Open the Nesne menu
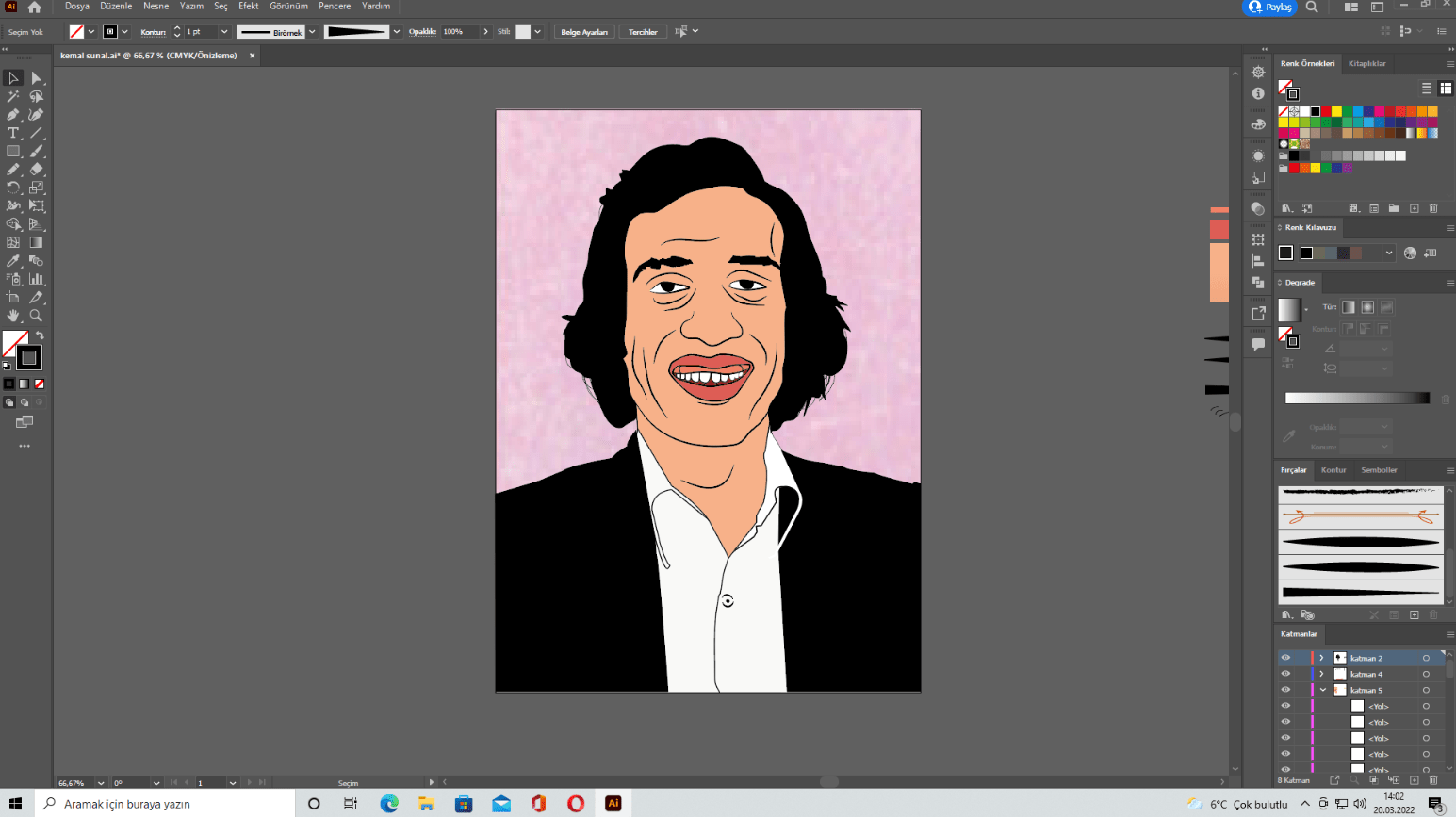1456x817 pixels. (x=155, y=6)
